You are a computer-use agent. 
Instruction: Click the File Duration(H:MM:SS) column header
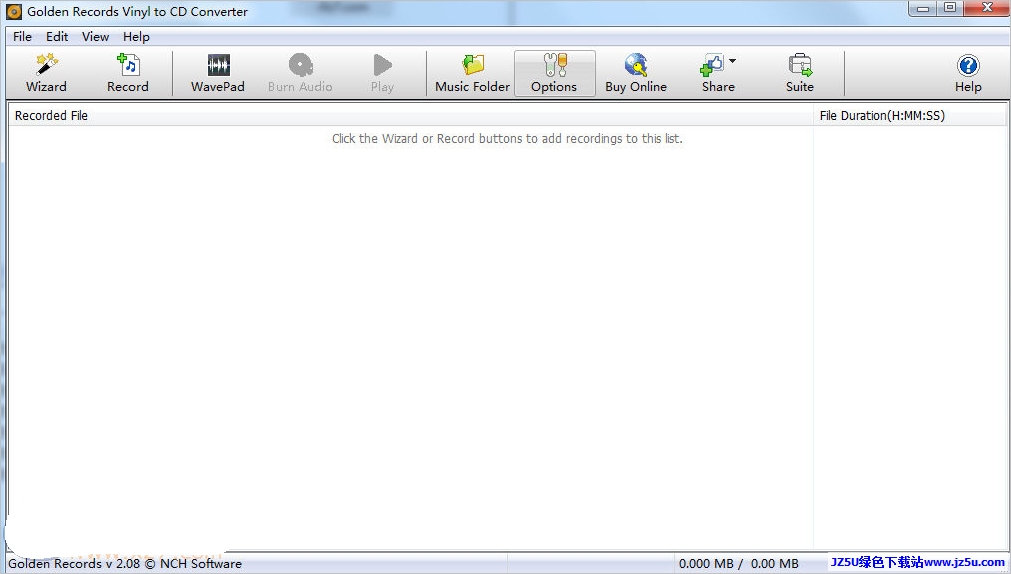click(x=909, y=115)
